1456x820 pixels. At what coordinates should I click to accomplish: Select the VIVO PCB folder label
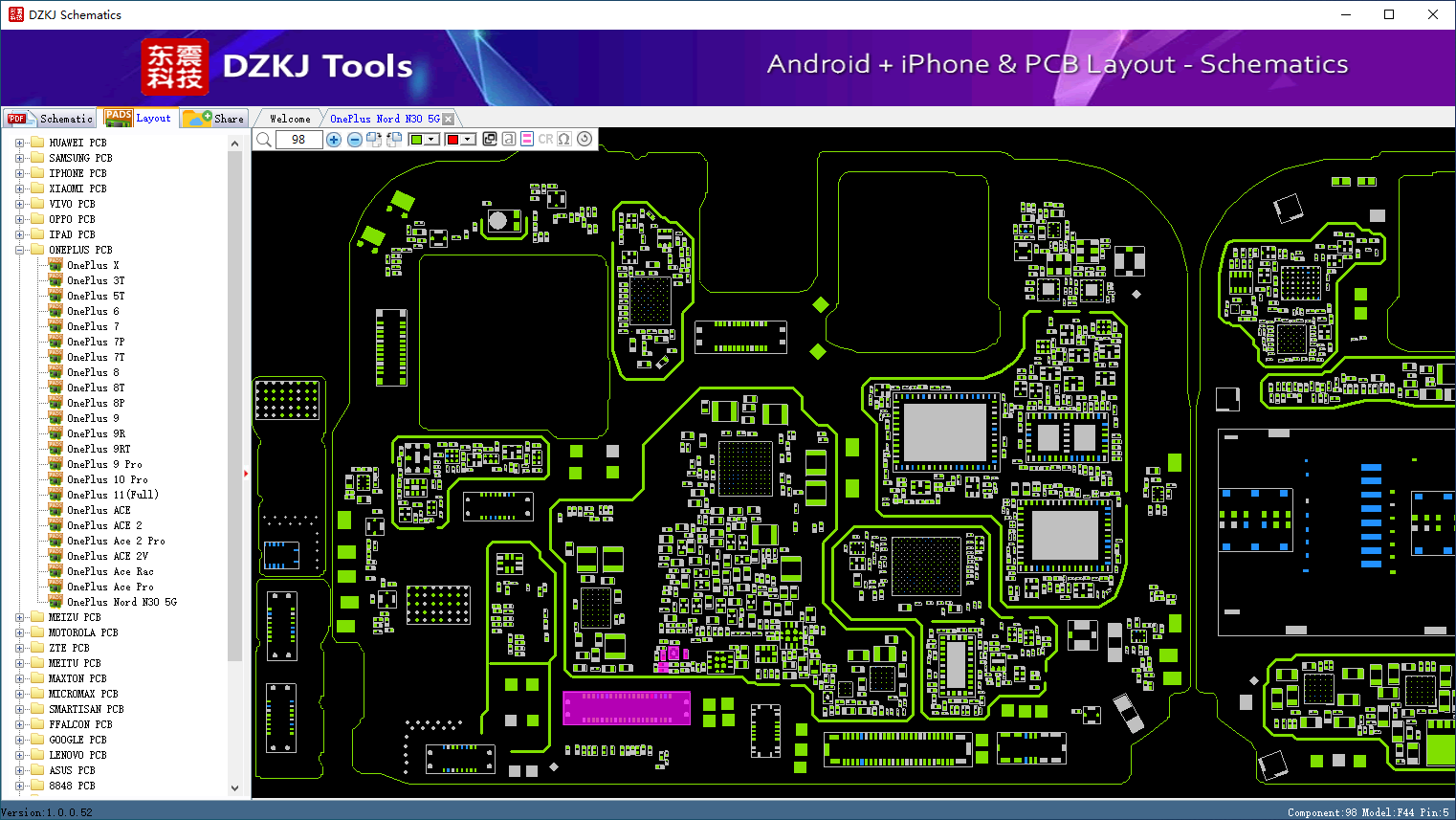[x=72, y=204]
